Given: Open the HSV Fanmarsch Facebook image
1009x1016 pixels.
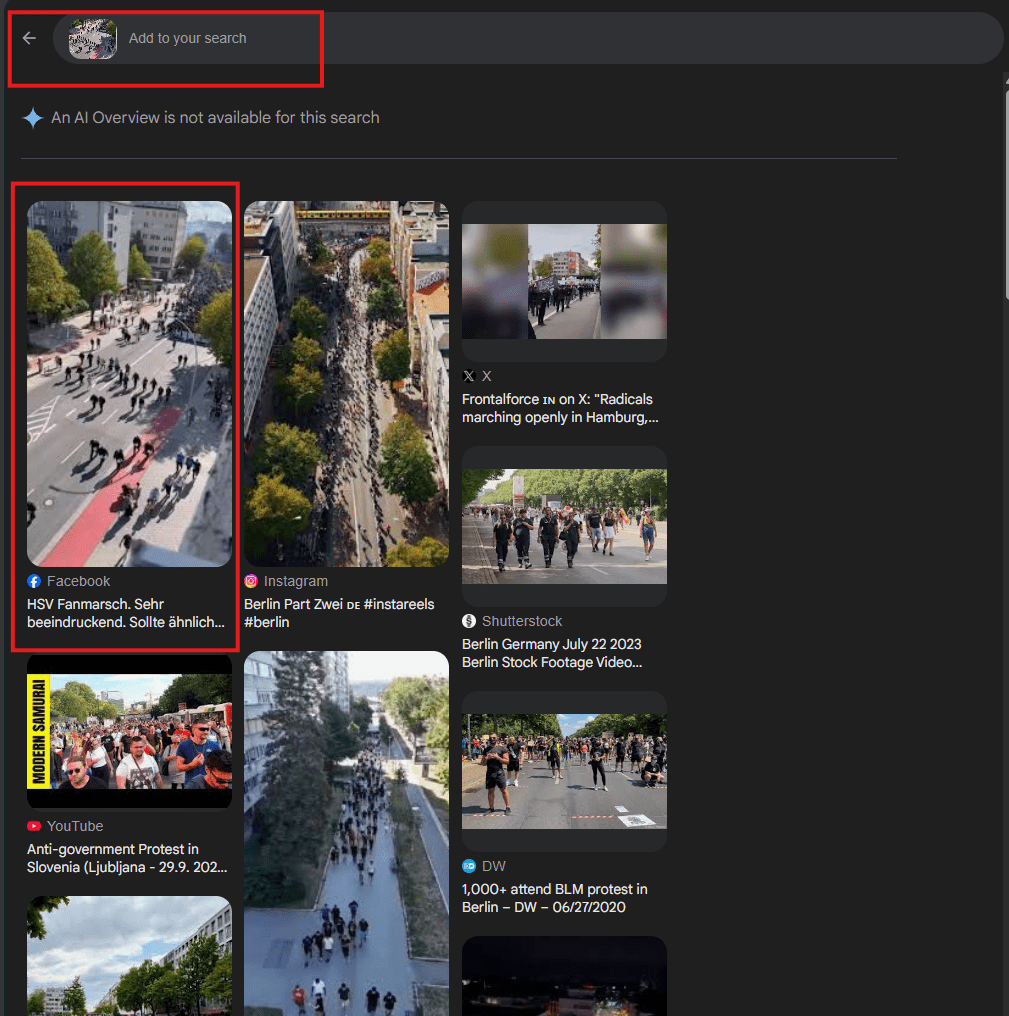Looking at the screenshot, I should [x=129, y=383].
